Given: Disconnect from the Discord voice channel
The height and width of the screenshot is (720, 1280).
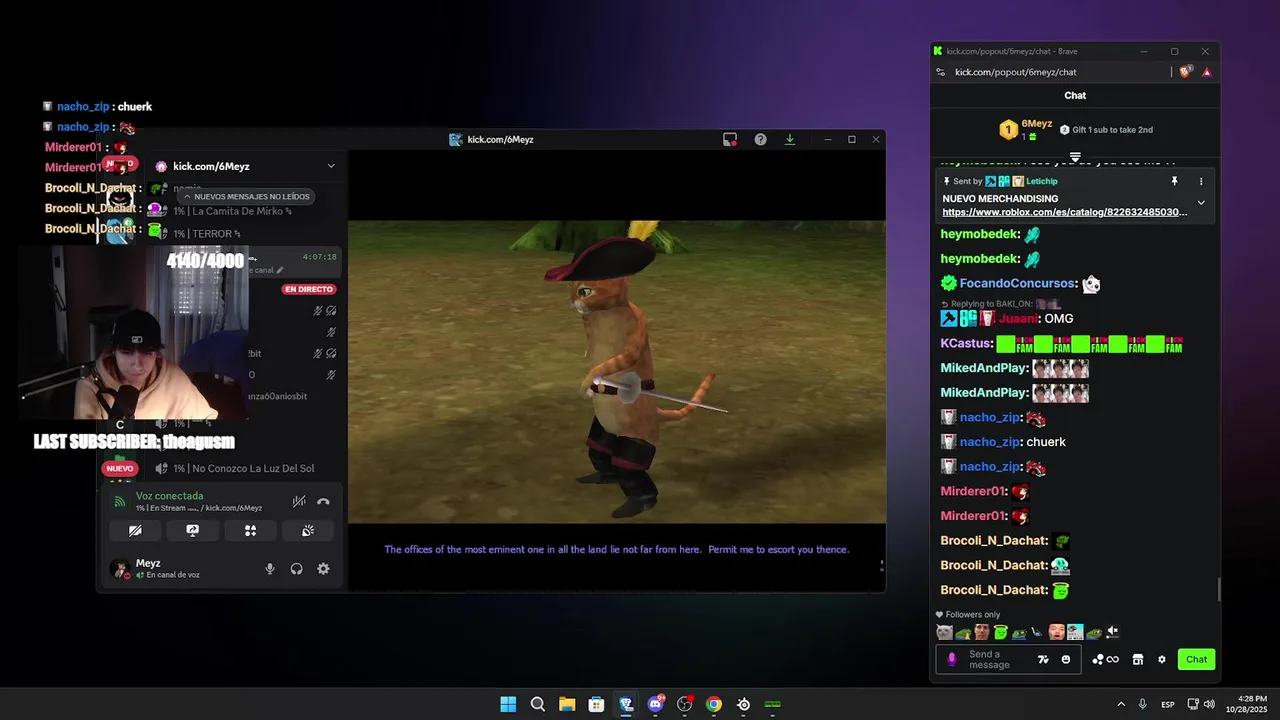Looking at the screenshot, I should click(x=323, y=502).
